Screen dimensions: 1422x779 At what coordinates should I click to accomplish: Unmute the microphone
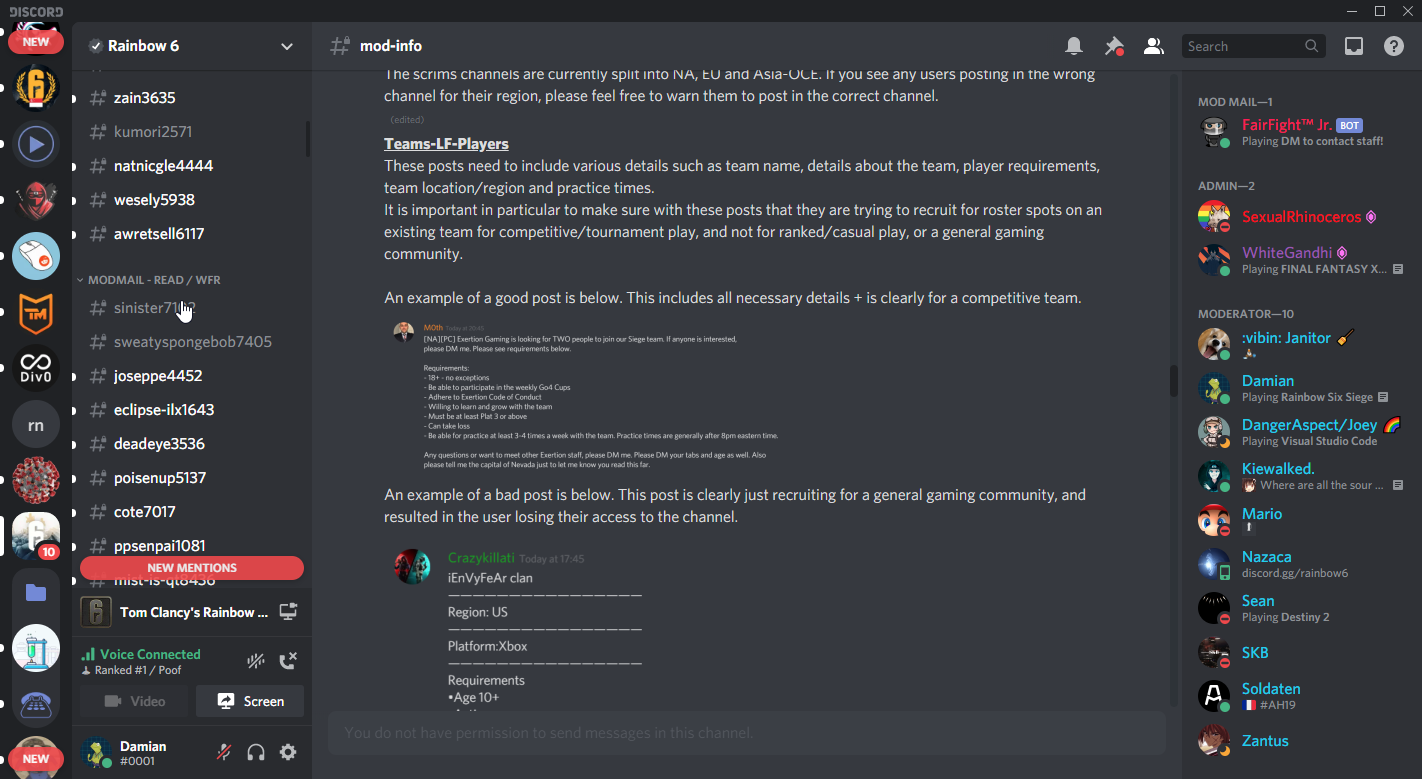224,752
